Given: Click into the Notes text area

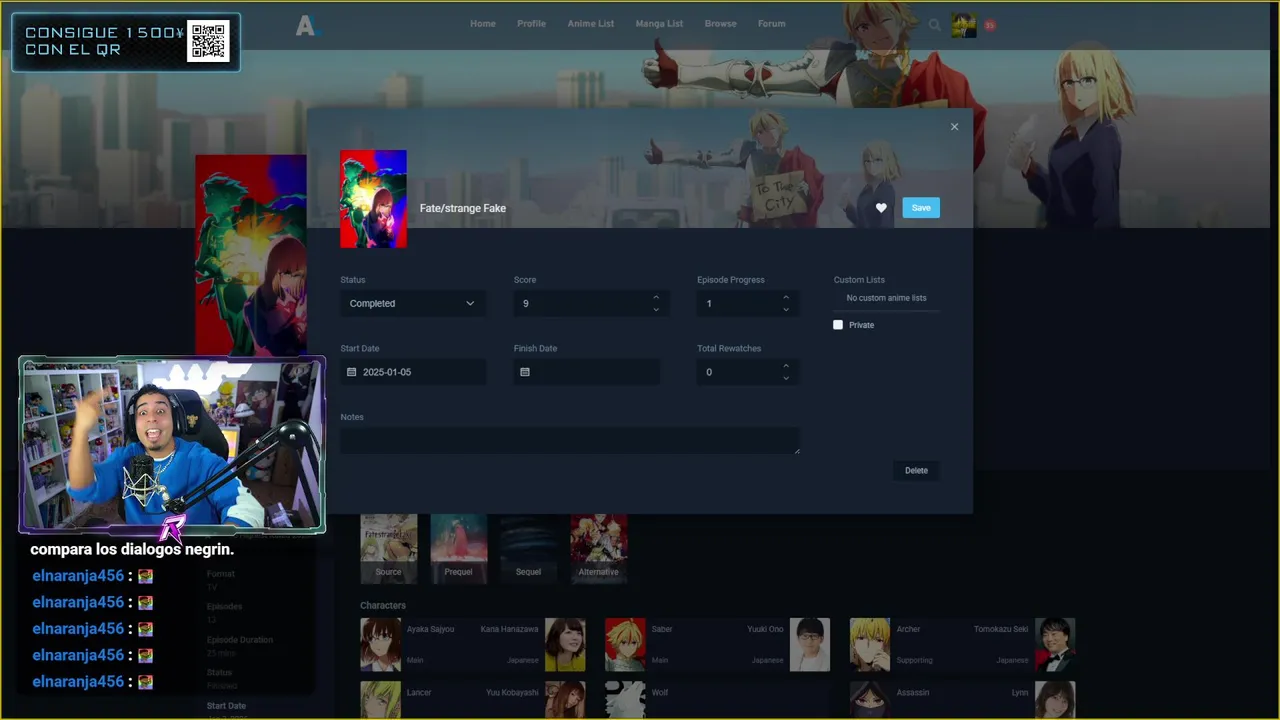Looking at the screenshot, I should pos(570,441).
